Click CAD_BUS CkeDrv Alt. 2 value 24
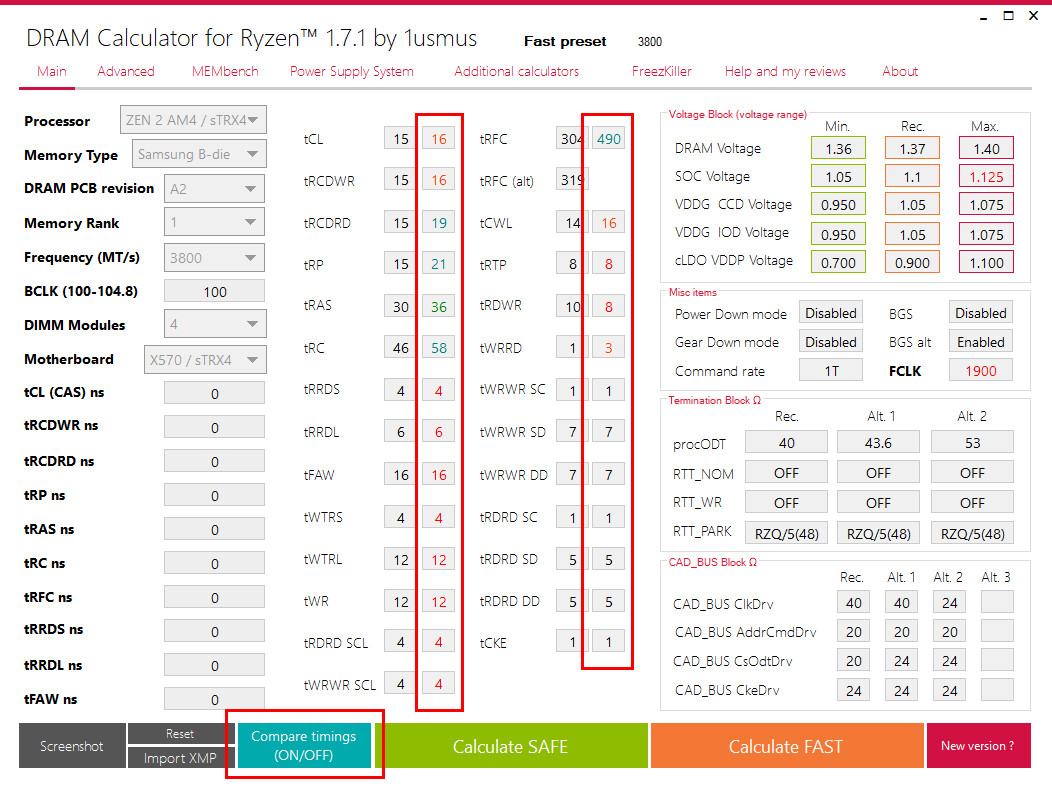Screen dimensions: 1052x790 point(949,691)
